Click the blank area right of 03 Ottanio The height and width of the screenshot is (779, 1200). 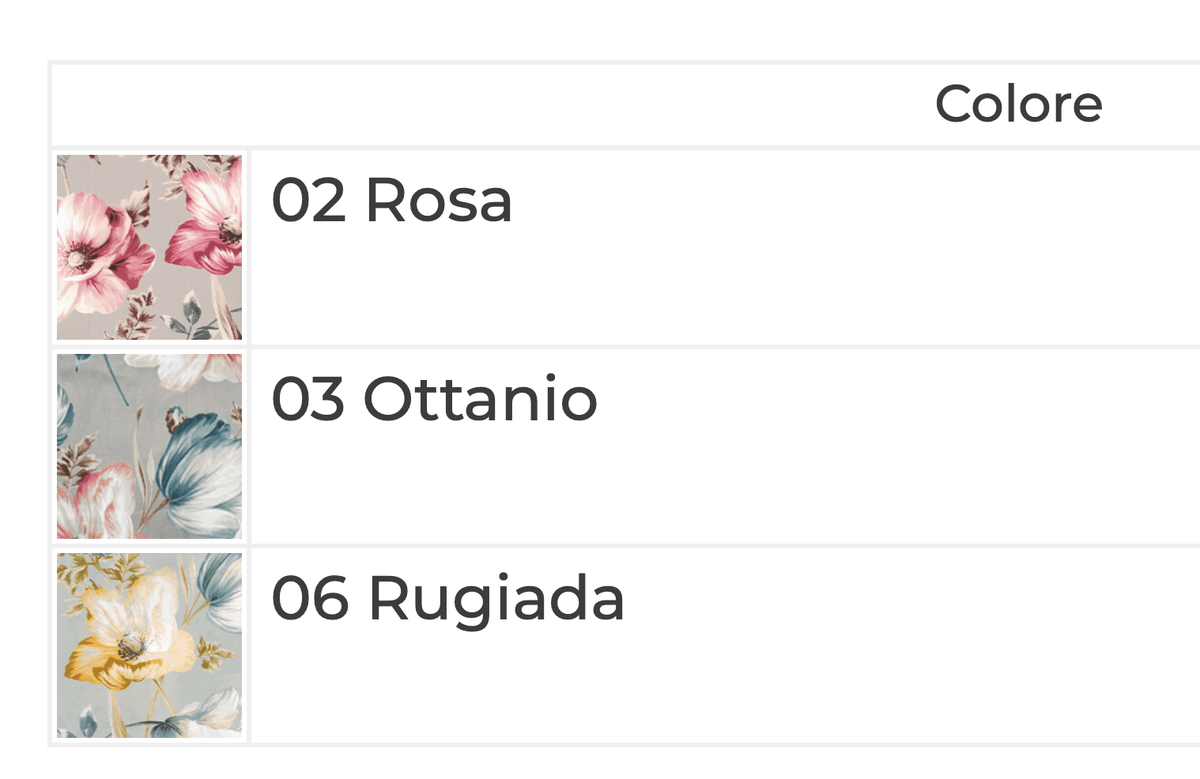[x=900, y=446]
